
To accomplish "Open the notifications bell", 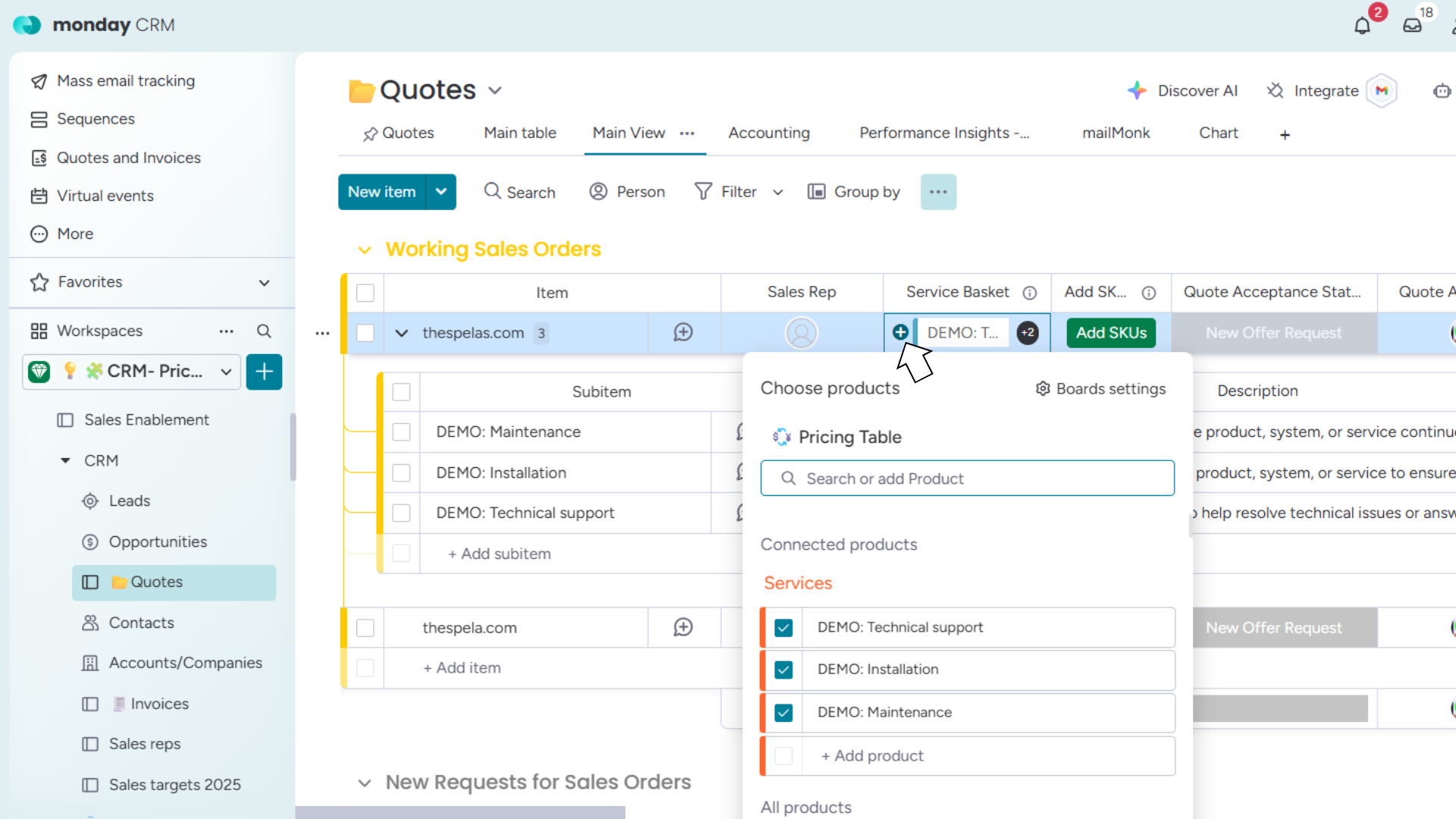I will click(x=1362, y=26).
